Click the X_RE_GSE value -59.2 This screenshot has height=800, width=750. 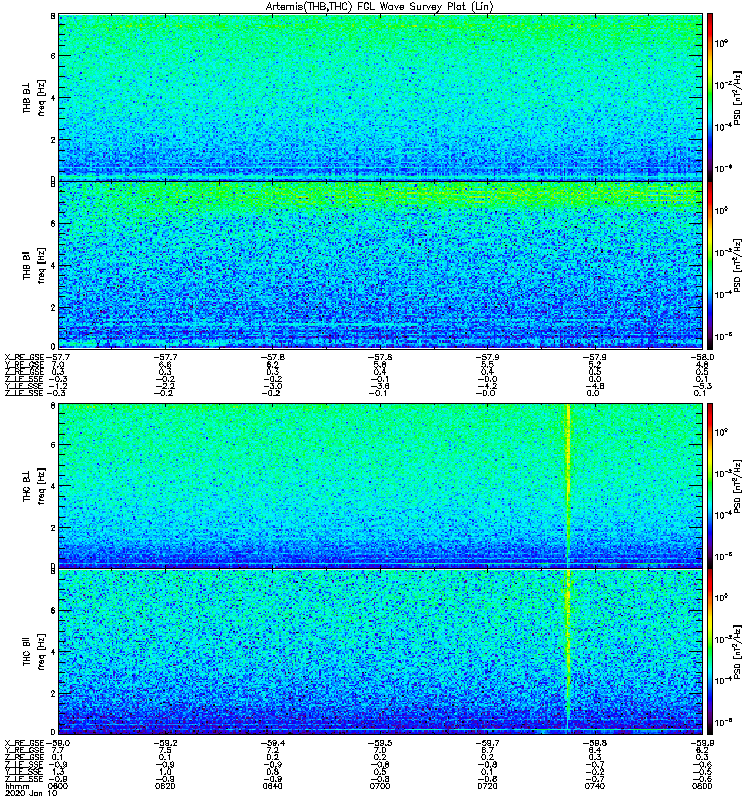tap(165, 743)
